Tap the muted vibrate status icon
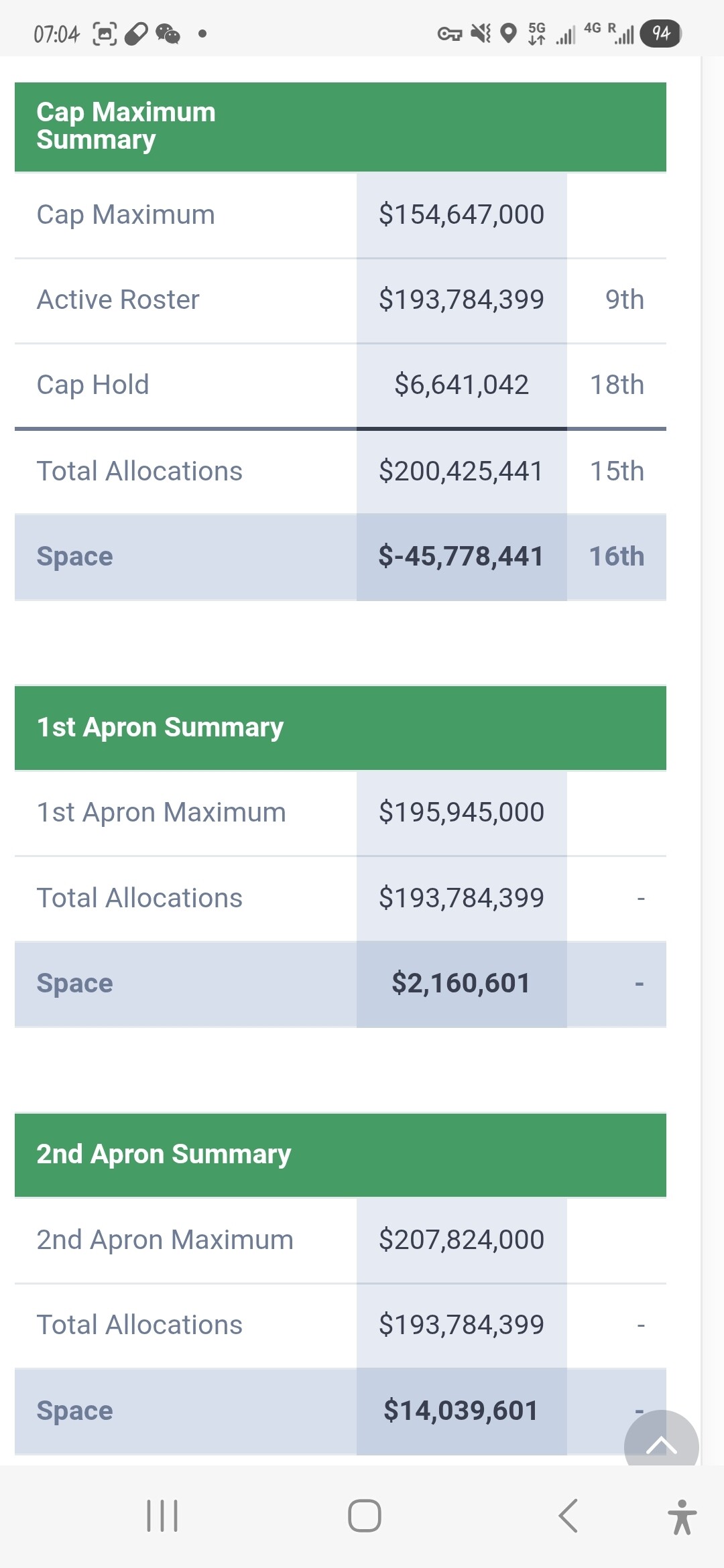 480,33
